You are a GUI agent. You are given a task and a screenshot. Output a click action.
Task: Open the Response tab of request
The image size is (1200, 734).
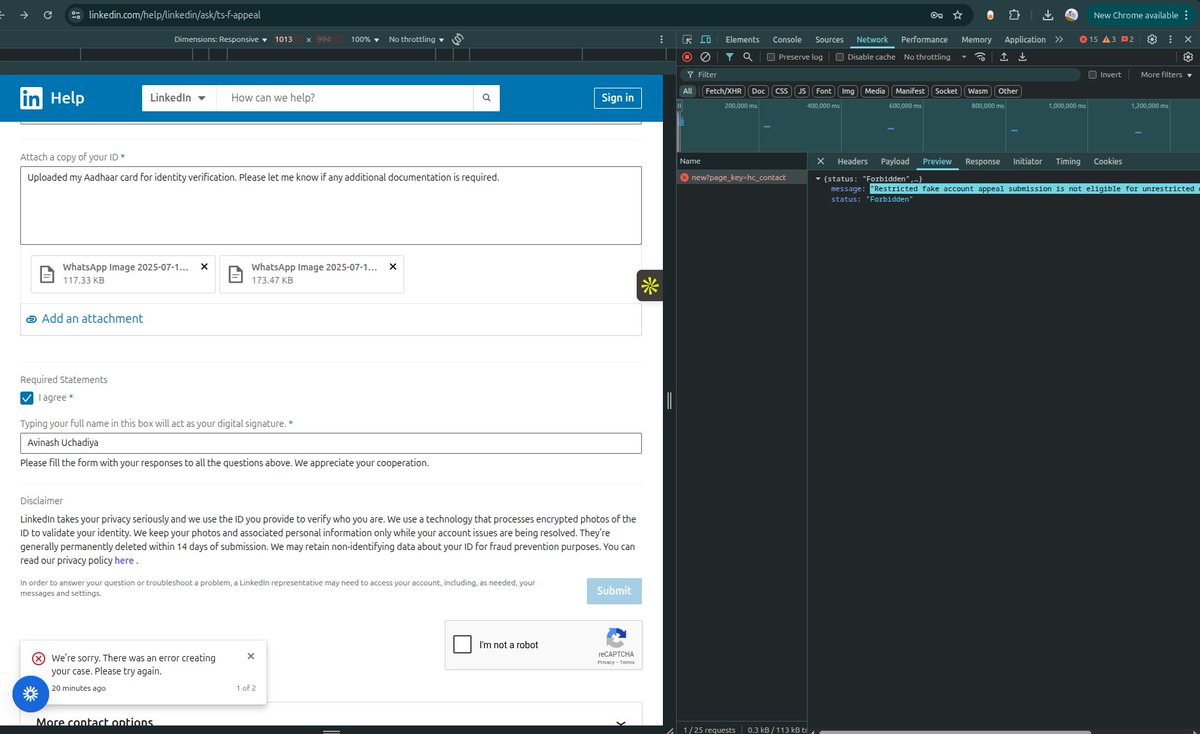(x=982, y=161)
